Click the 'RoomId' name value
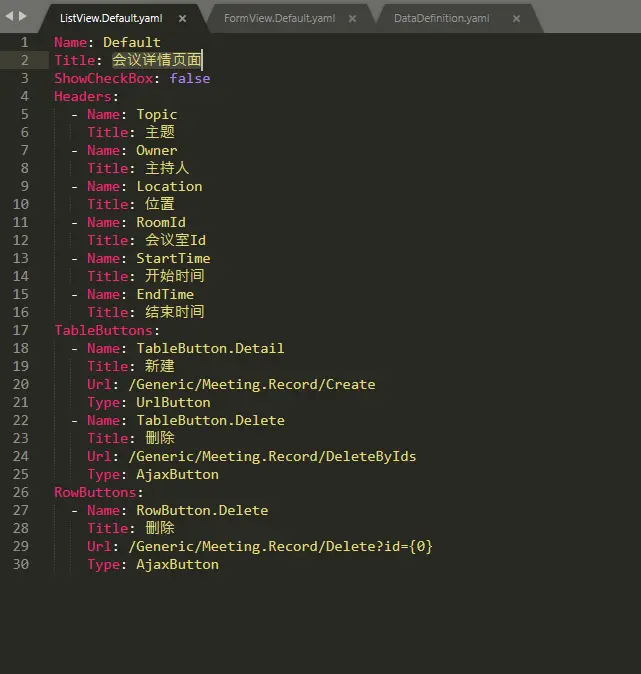The width and height of the screenshot is (641, 674). click(161, 222)
